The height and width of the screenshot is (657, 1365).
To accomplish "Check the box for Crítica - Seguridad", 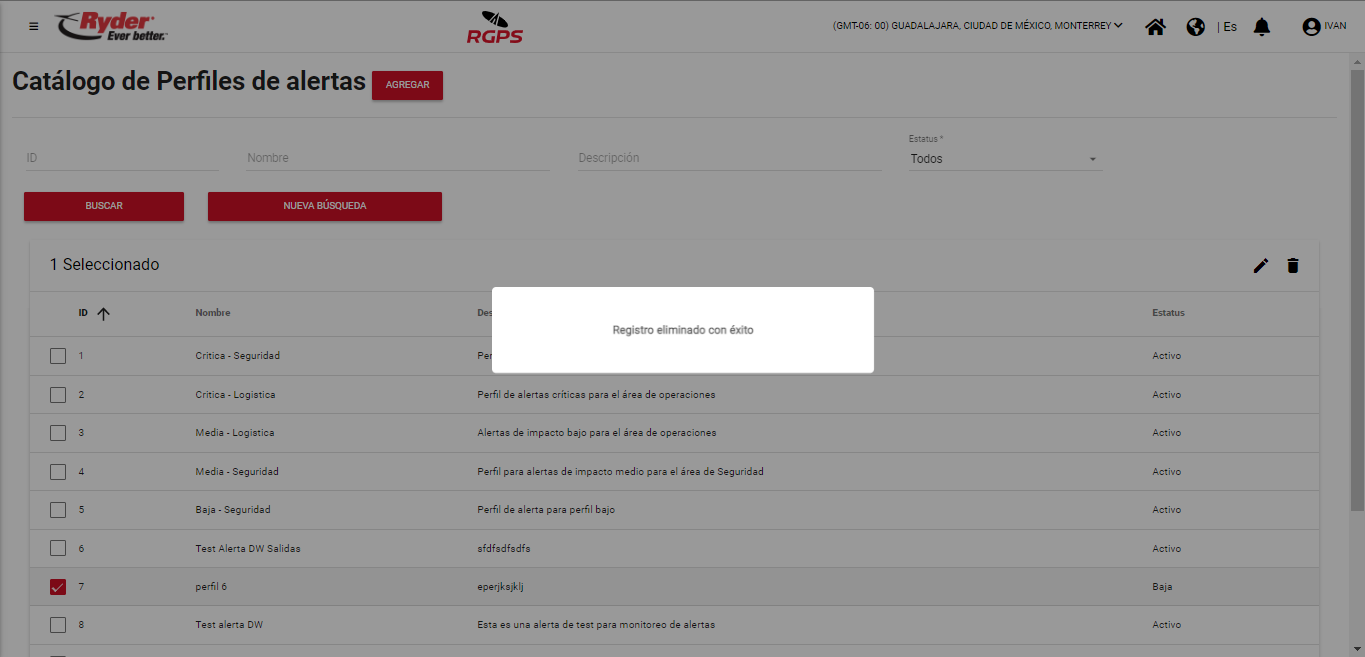I will [x=58, y=356].
